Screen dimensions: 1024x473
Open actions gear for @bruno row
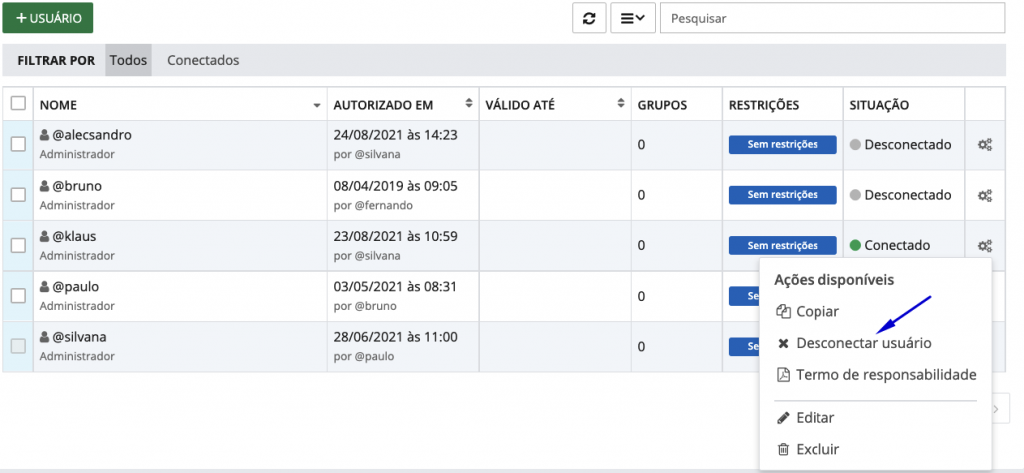tap(985, 195)
